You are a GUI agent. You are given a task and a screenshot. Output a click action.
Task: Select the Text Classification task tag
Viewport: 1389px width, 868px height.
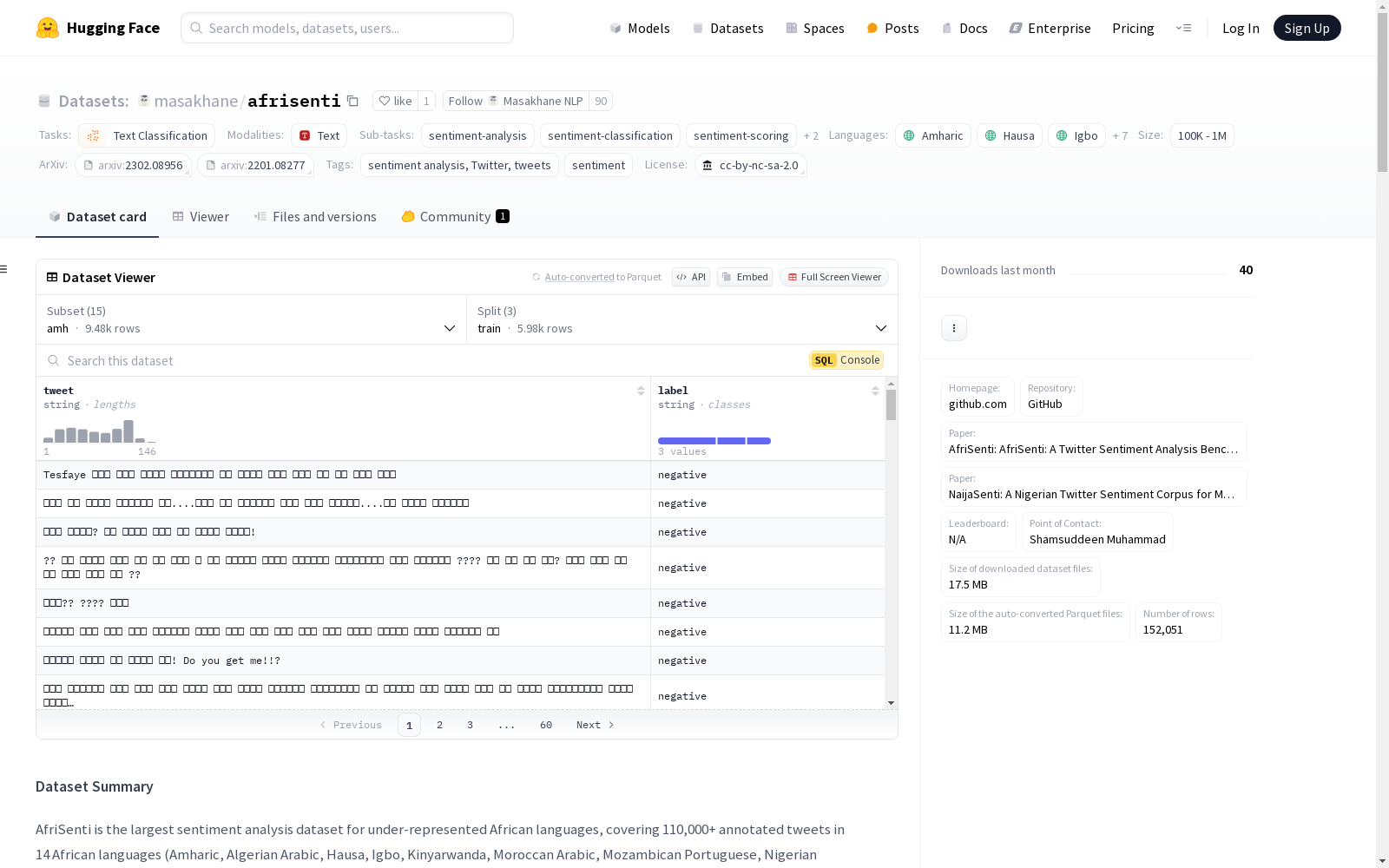tap(147, 135)
